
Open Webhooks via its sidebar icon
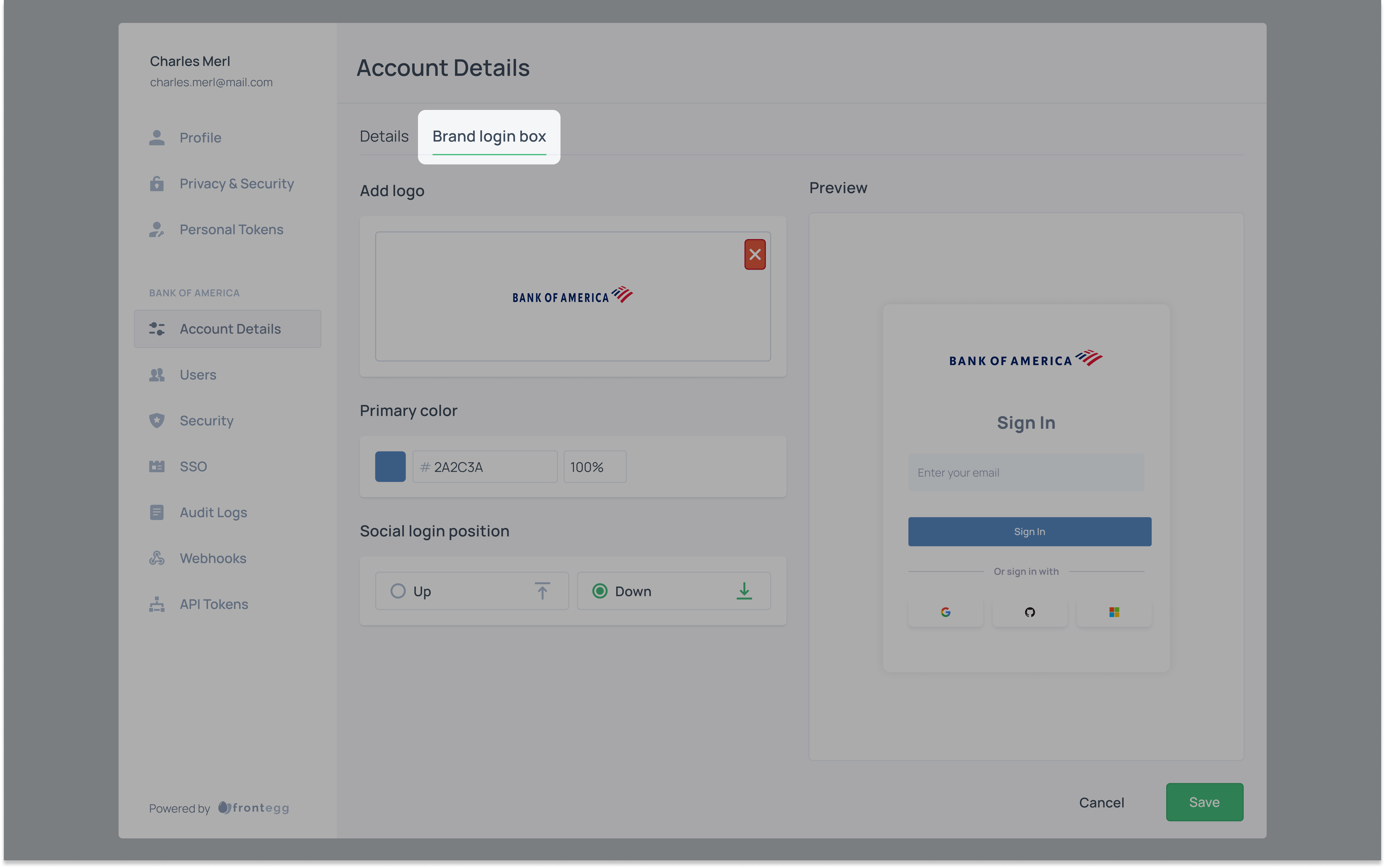pyautogui.click(x=157, y=559)
